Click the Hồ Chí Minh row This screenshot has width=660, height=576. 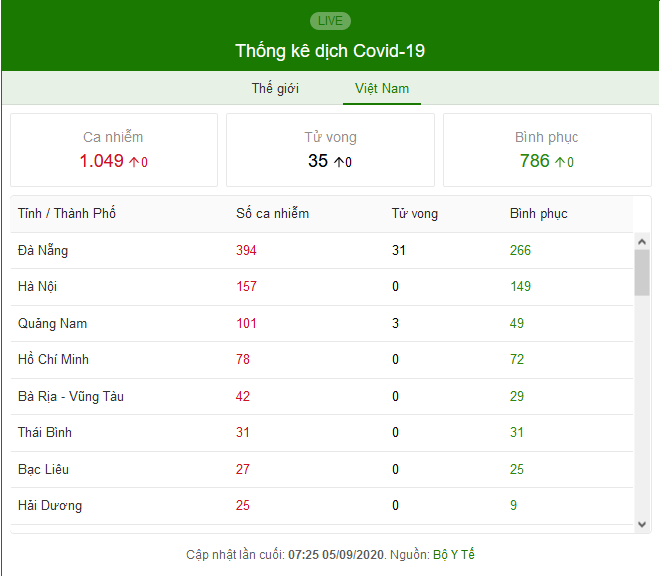(322, 360)
